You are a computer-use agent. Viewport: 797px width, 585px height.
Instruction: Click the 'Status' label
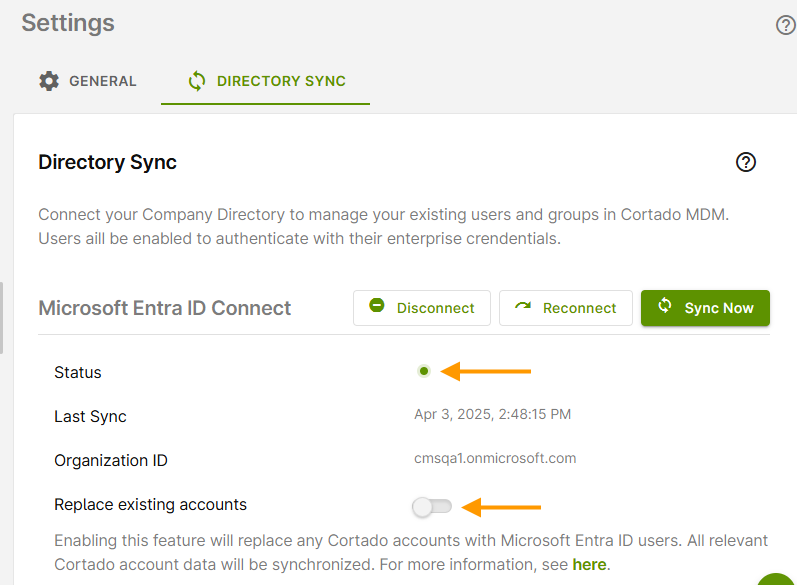[78, 373]
